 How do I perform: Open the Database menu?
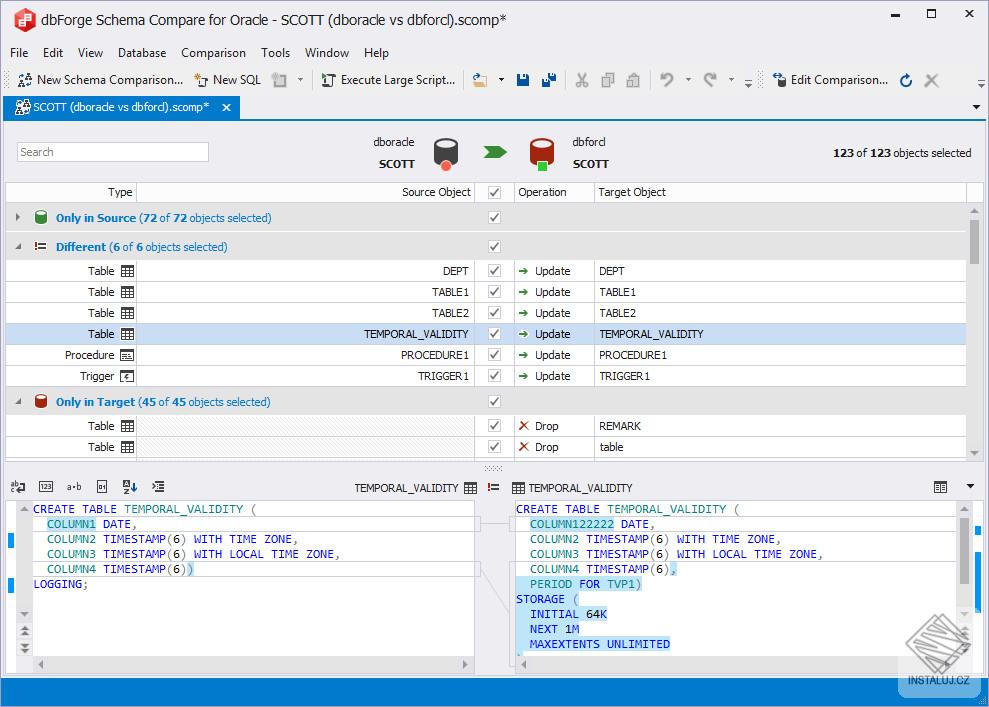(x=142, y=53)
